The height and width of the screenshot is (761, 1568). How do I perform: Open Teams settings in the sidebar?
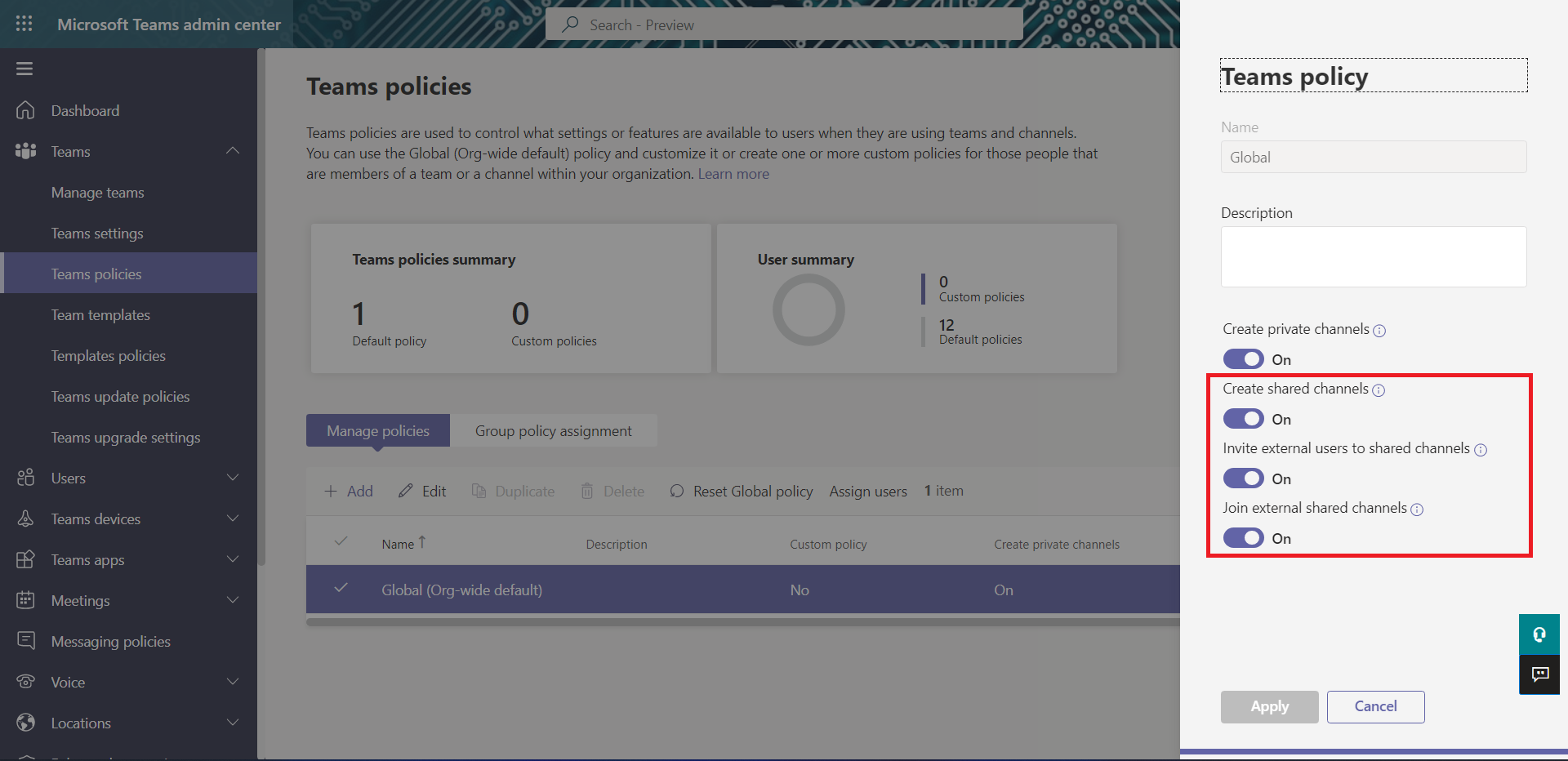(97, 234)
